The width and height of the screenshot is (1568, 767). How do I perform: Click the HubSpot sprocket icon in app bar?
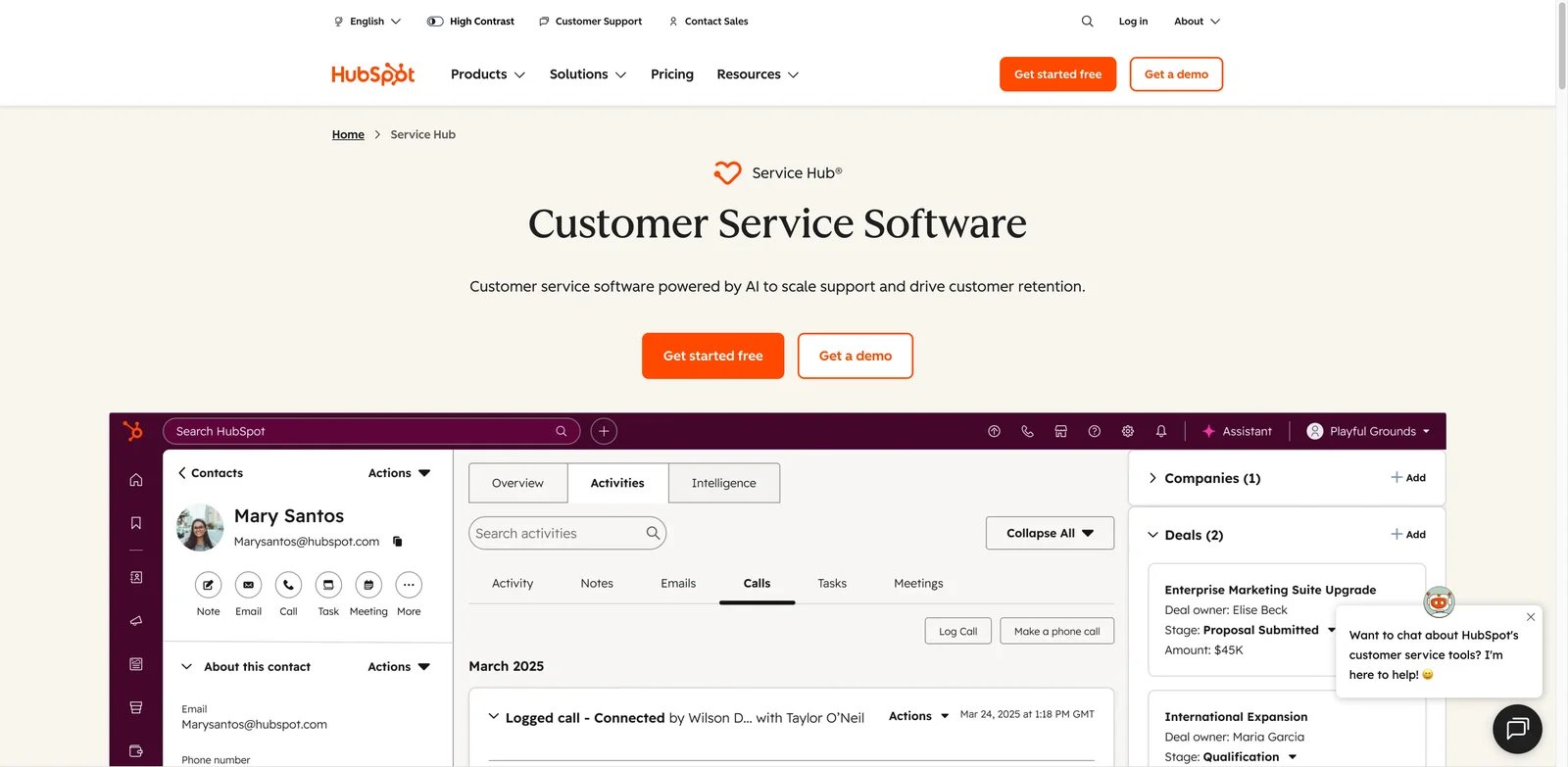(x=133, y=431)
